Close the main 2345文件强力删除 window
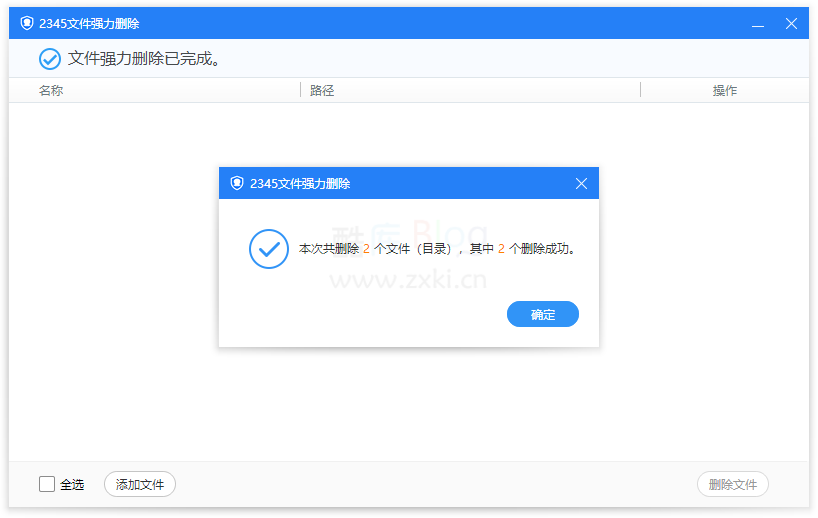This screenshot has width=818, height=518. [791, 23]
